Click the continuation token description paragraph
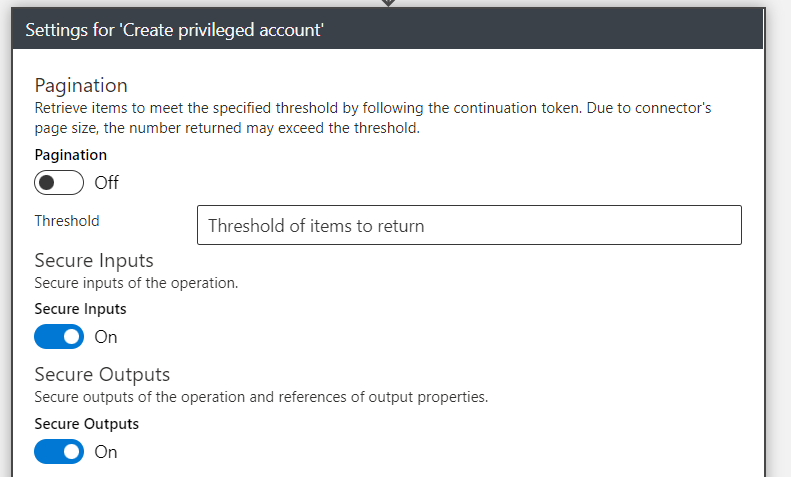The height and width of the screenshot is (477, 791). coord(373,118)
